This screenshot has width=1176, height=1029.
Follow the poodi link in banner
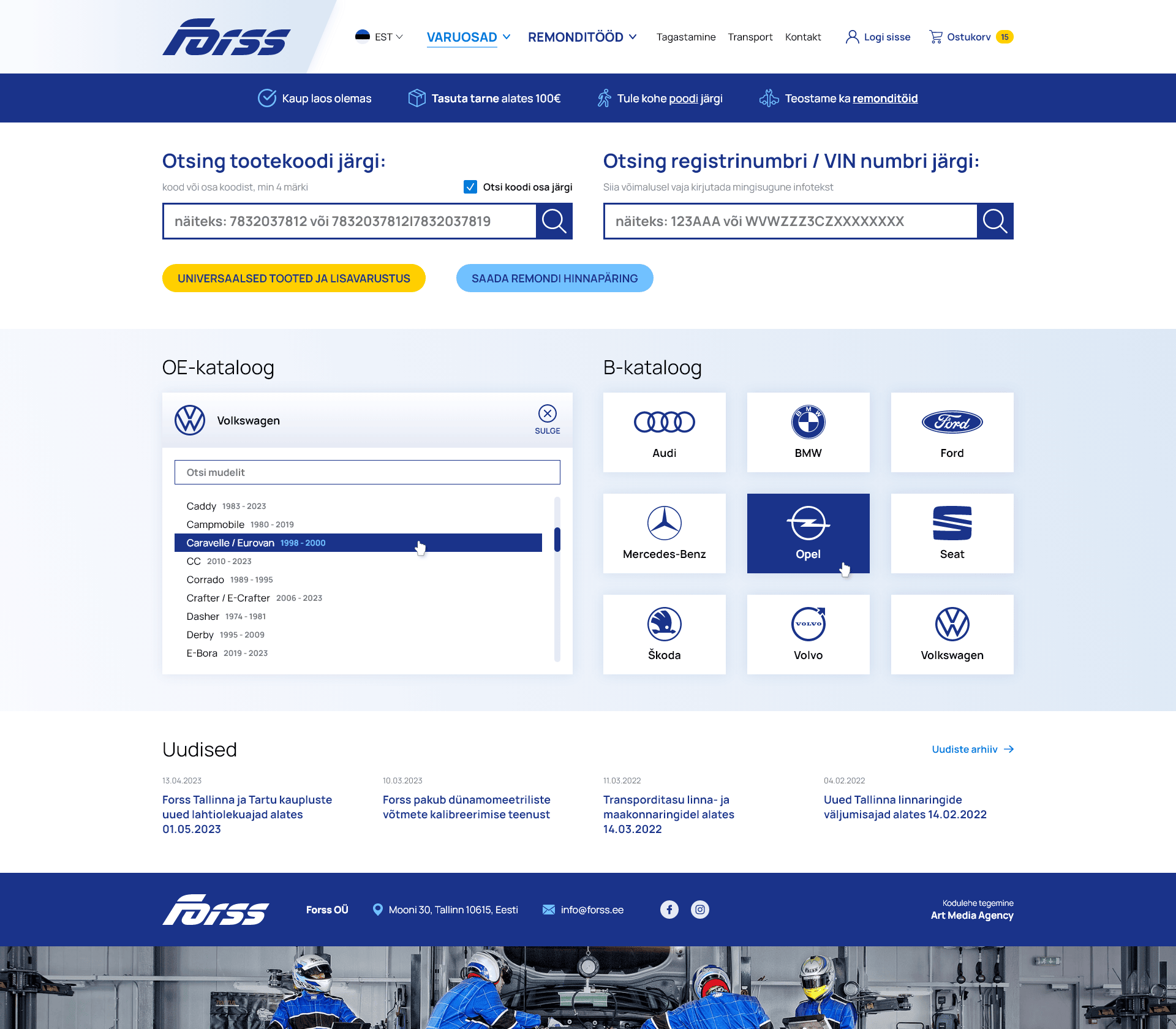[x=684, y=99]
